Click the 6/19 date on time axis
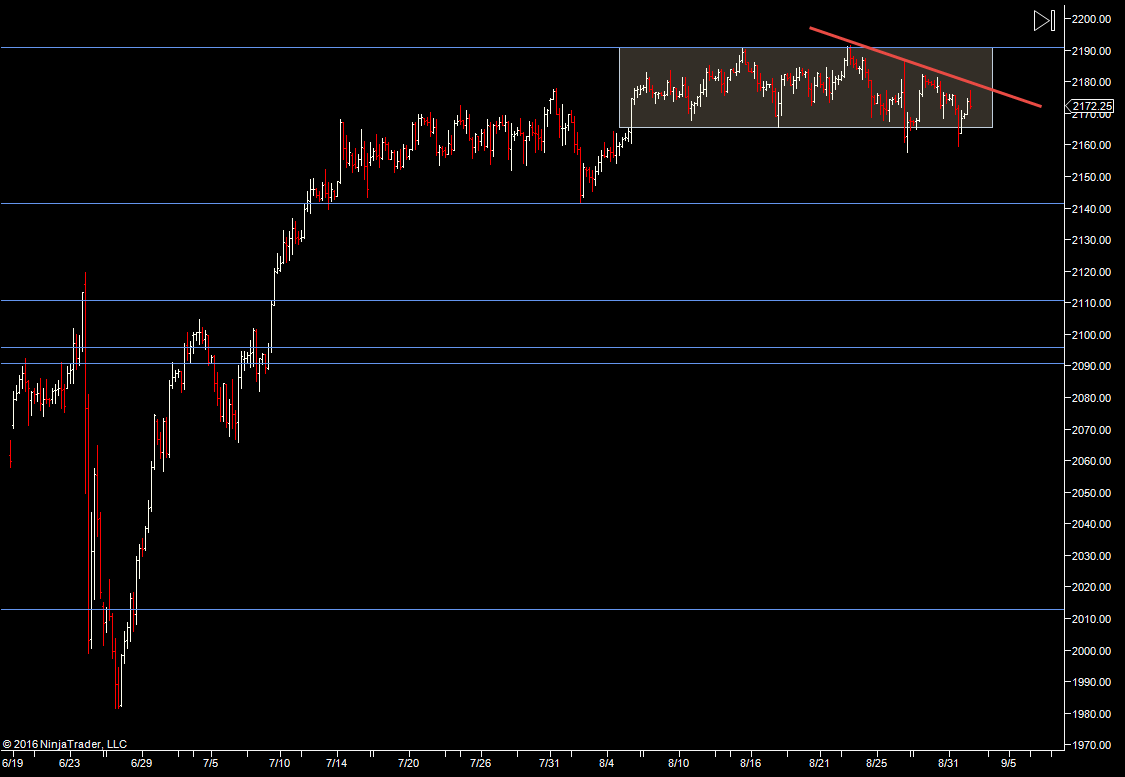This screenshot has height=777, width=1125. pos(12,764)
